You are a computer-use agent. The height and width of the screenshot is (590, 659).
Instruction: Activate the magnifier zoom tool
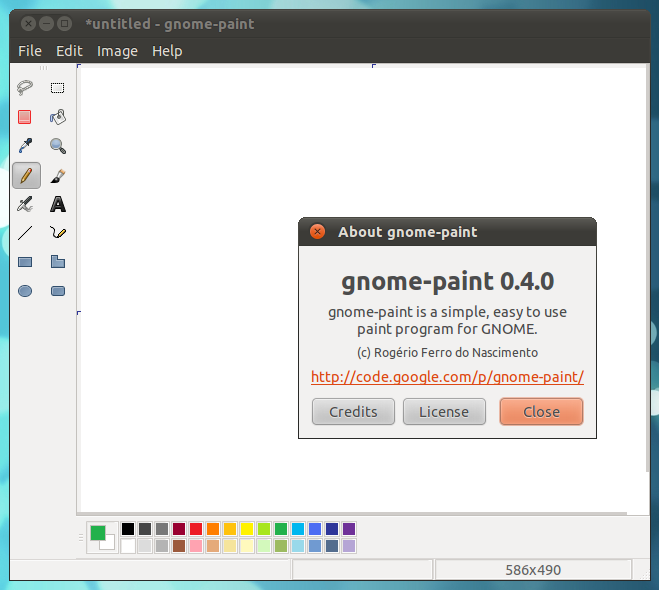(x=58, y=146)
